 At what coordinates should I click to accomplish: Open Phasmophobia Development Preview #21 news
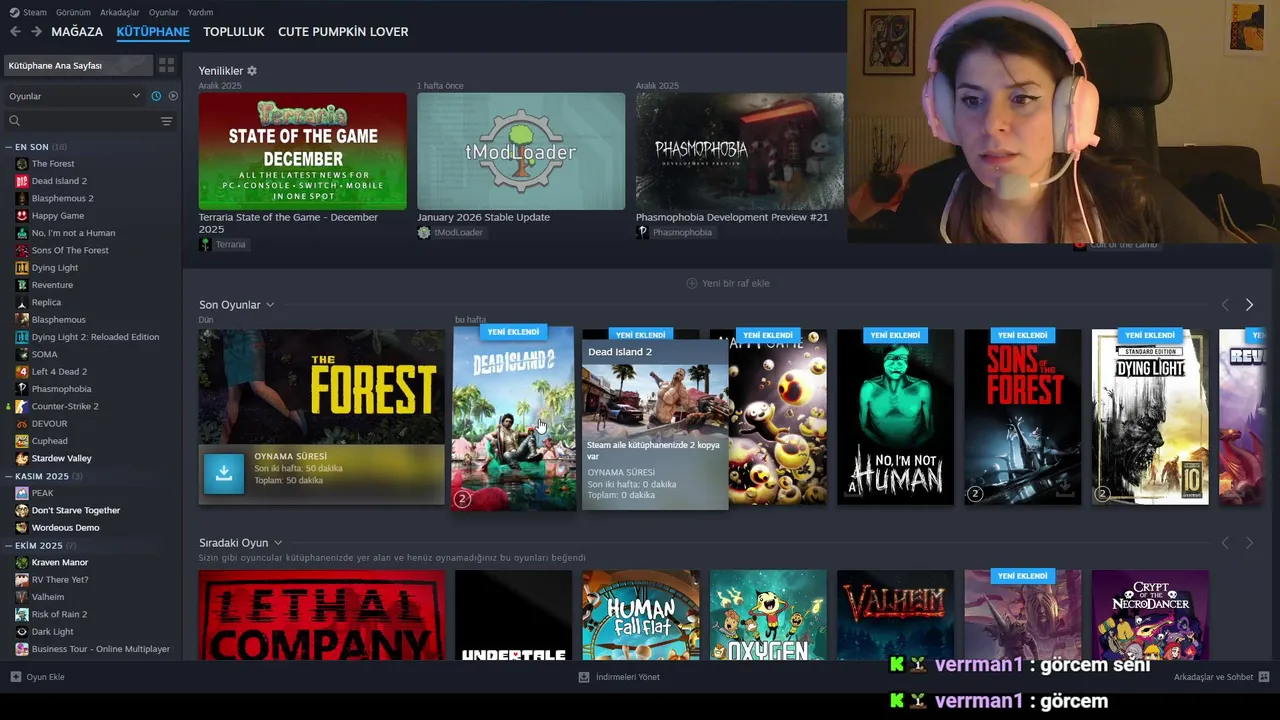pyautogui.click(x=739, y=151)
